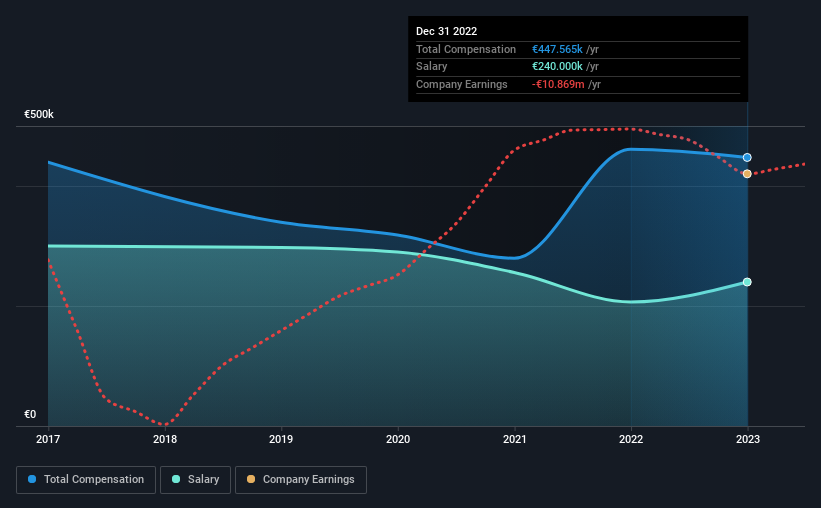This screenshot has width=821, height=508.
Task: Toggle the Company Earnings legend button
Action: click(x=301, y=480)
